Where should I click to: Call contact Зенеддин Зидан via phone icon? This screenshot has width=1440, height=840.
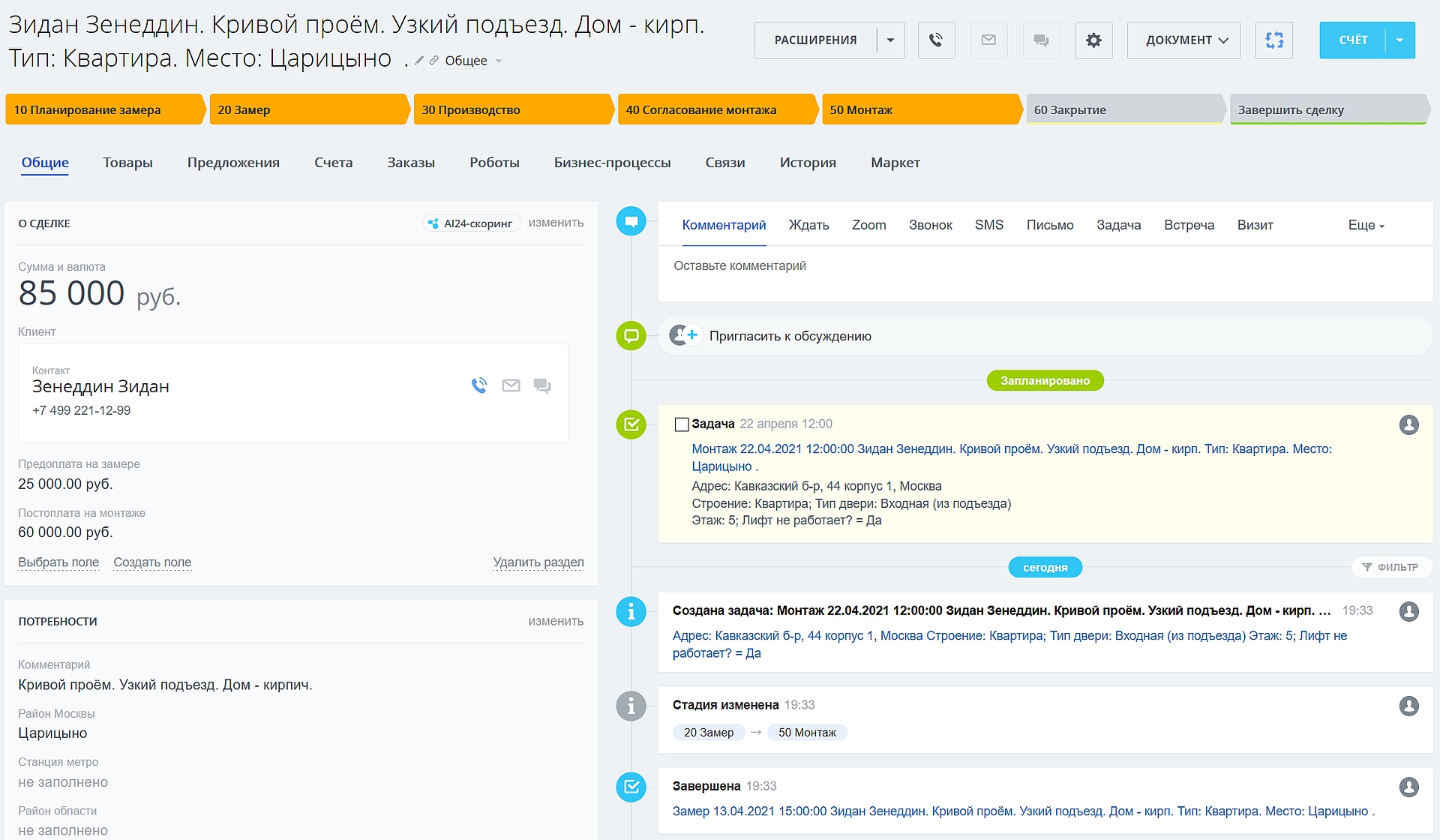[x=479, y=385]
